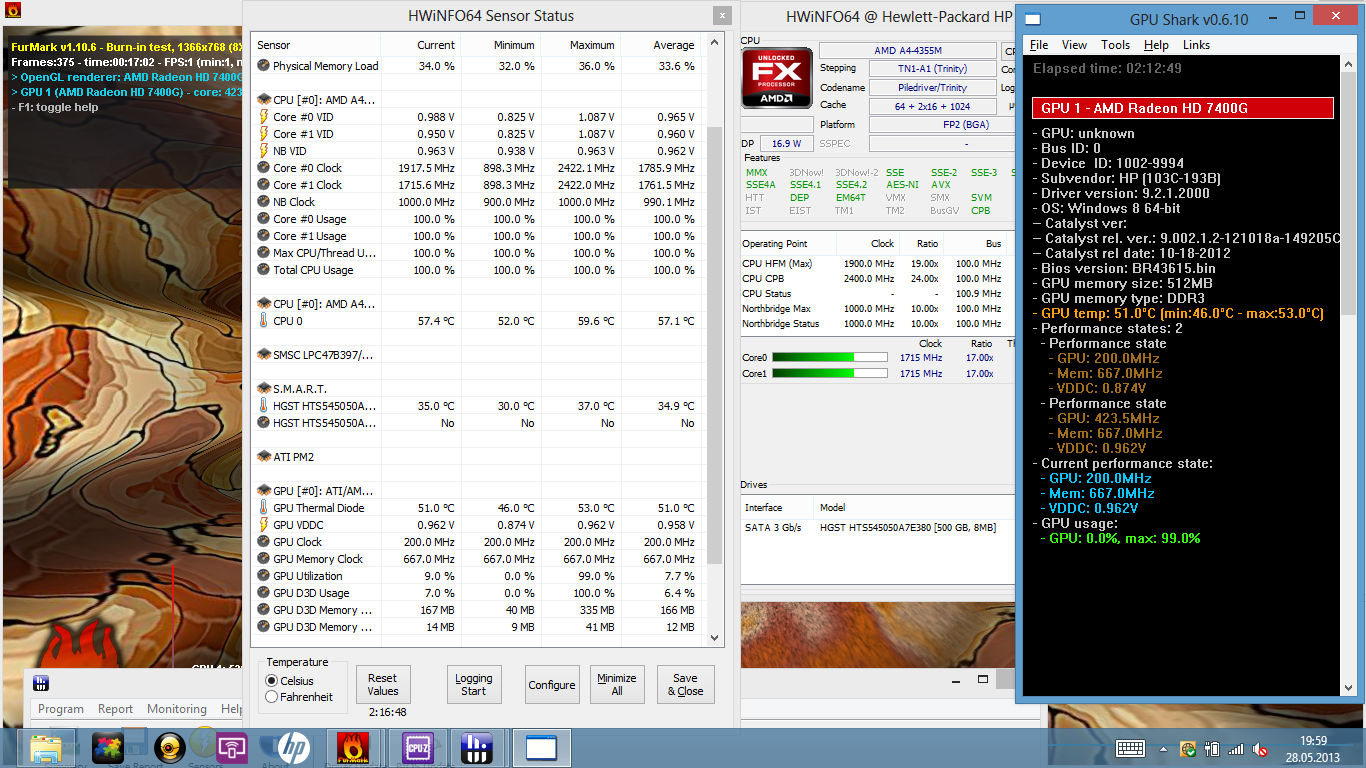Close the HWiNFO64 Sensor Status window
The image size is (1366, 768).
point(722,15)
